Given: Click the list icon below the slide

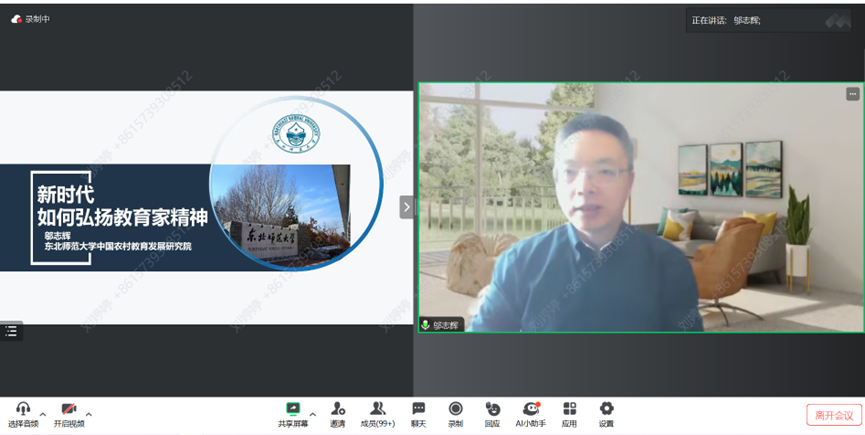Looking at the screenshot, I should click(x=11, y=331).
